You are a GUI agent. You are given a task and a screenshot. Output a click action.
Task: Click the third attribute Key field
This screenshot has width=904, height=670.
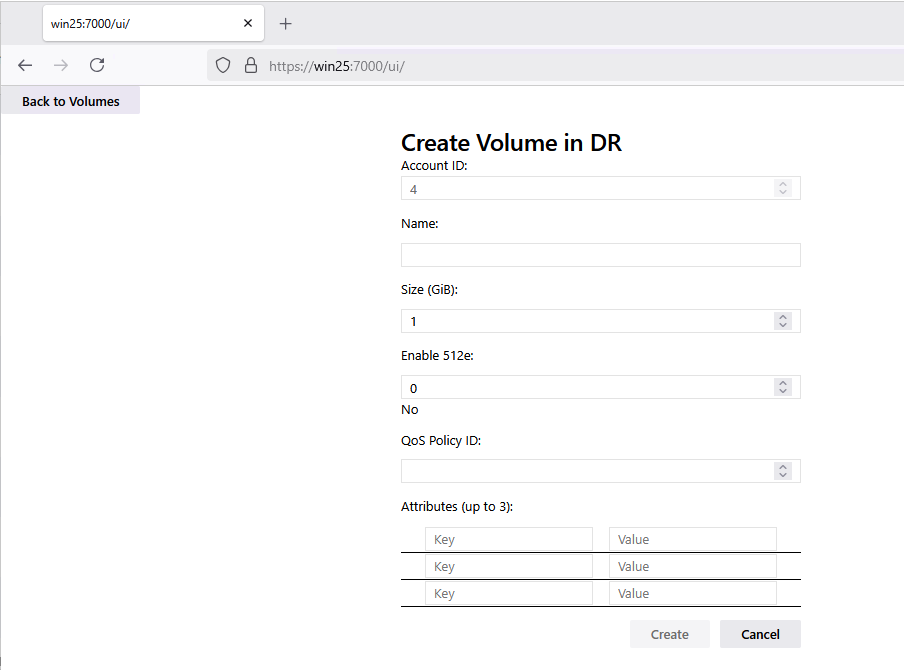tap(508, 593)
